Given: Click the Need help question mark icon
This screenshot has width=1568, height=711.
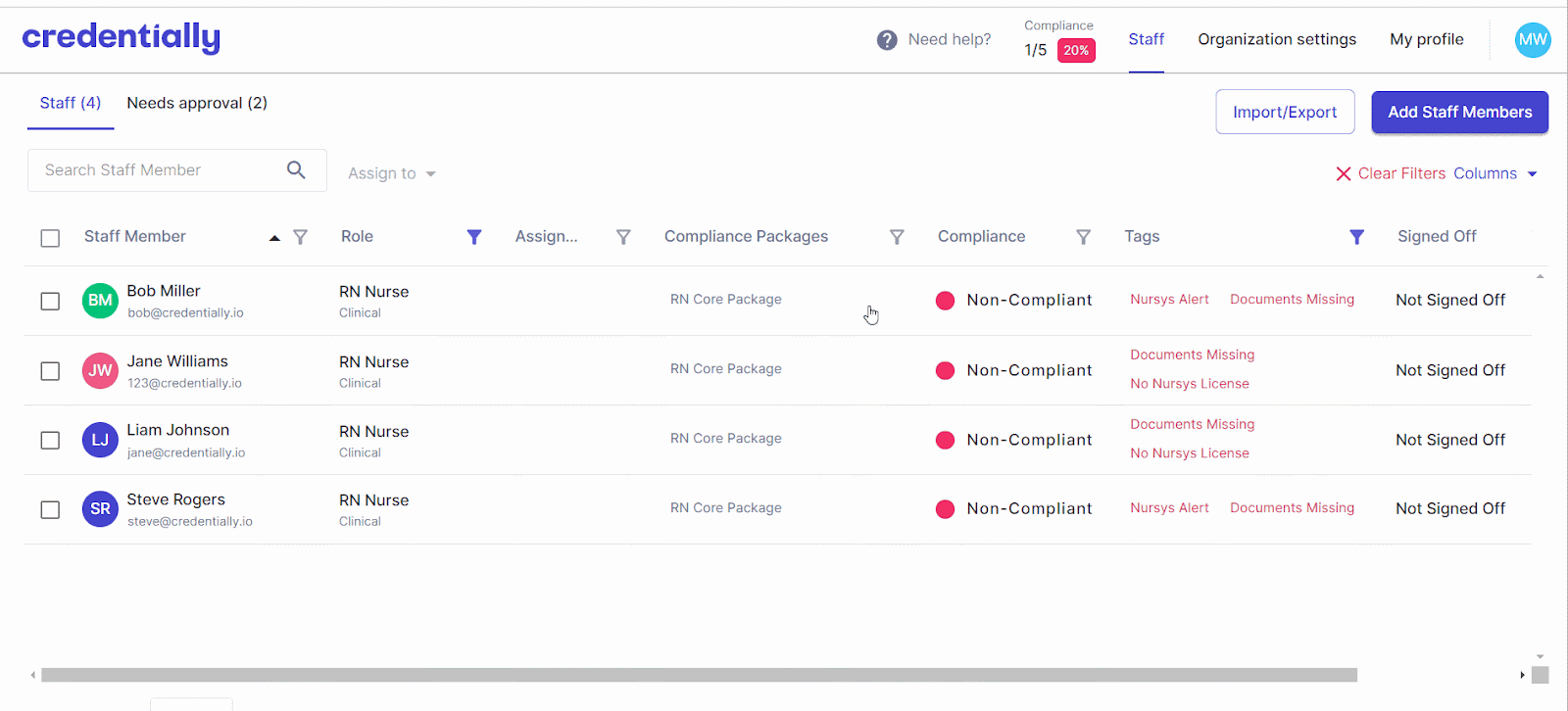Looking at the screenshot, I should pos(887,40).
